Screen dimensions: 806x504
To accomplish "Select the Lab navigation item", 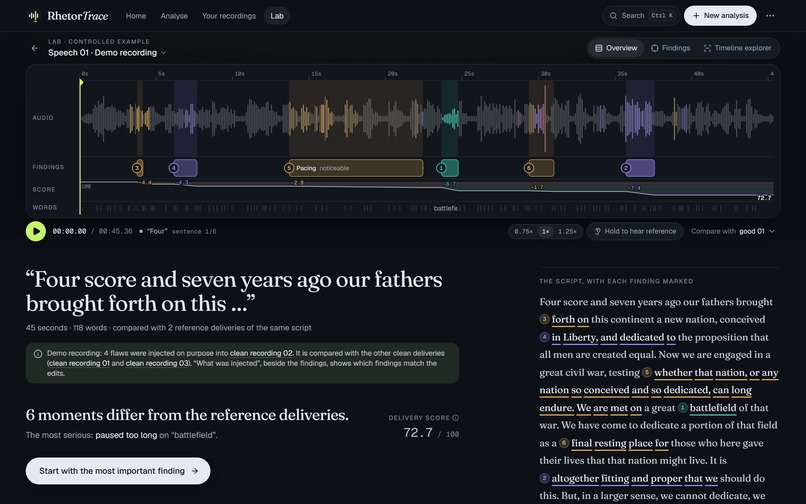I will [x=277, y=16].
